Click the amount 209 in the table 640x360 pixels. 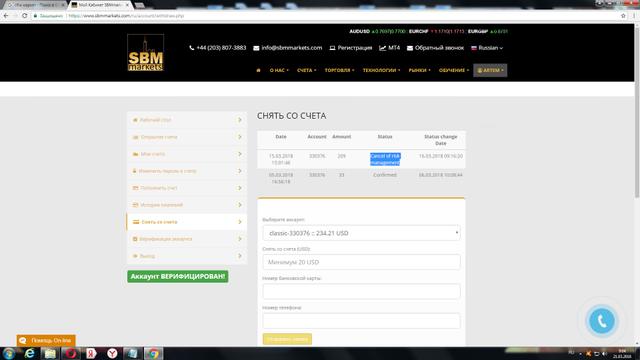[342, 156]
